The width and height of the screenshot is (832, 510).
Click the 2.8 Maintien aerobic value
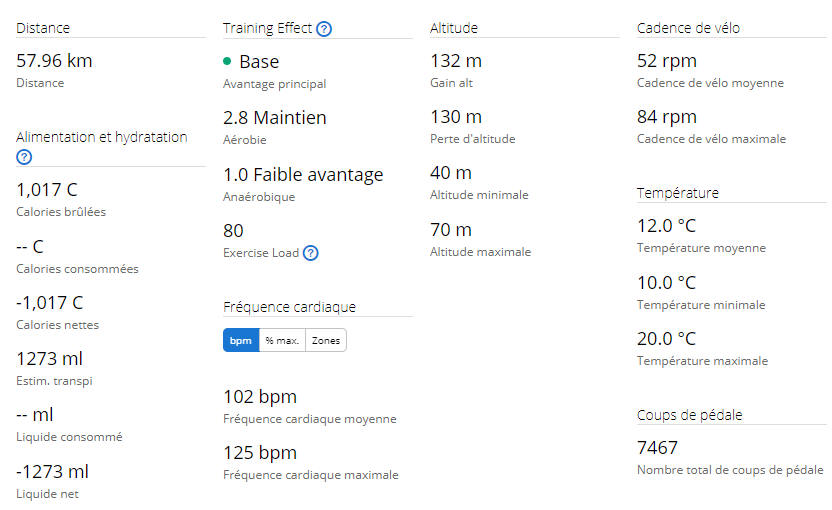pyautogui.click(x=275, y=117)
